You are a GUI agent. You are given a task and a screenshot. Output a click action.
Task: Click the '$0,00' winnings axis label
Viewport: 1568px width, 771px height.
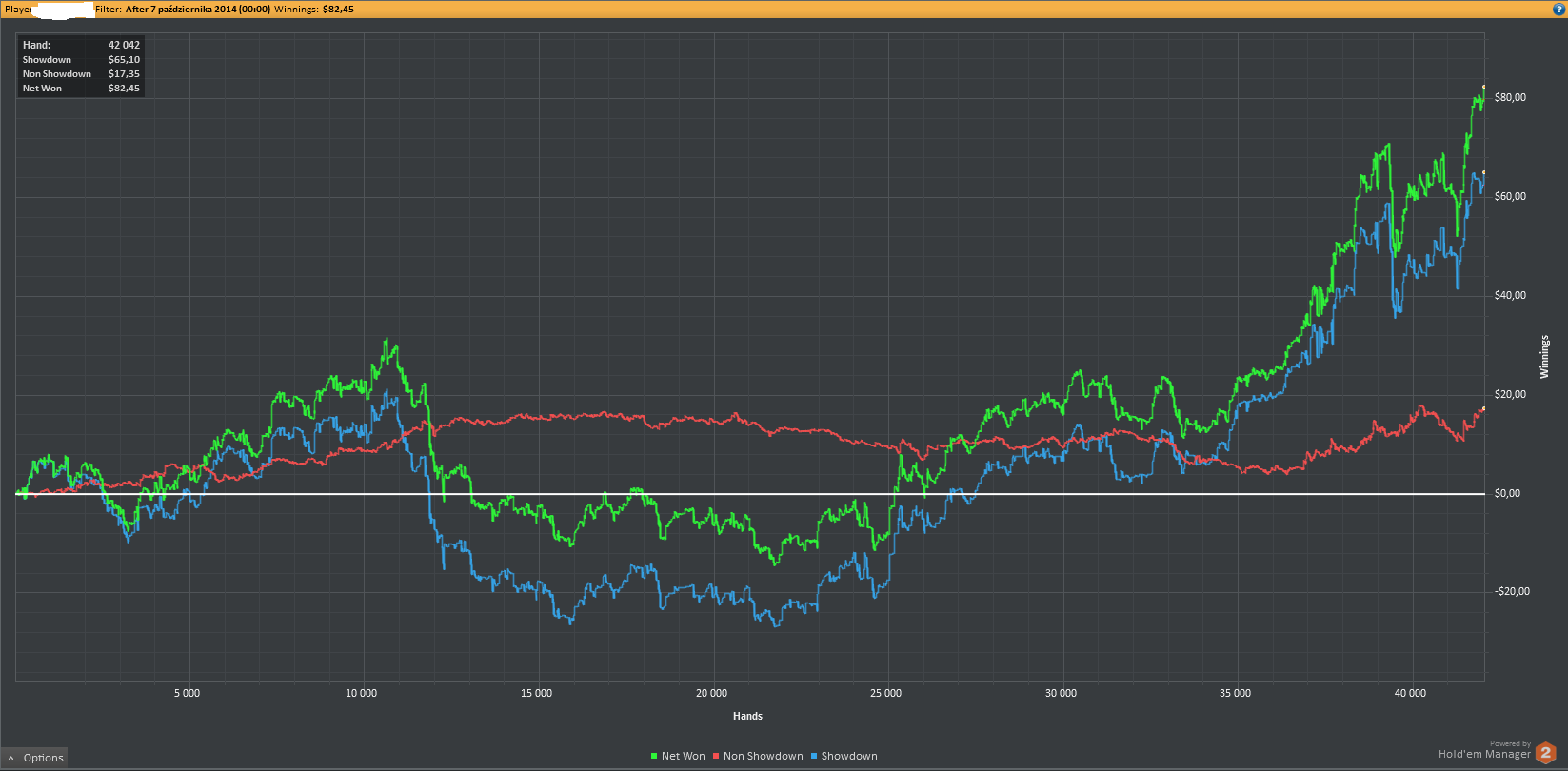[1508, 493]
